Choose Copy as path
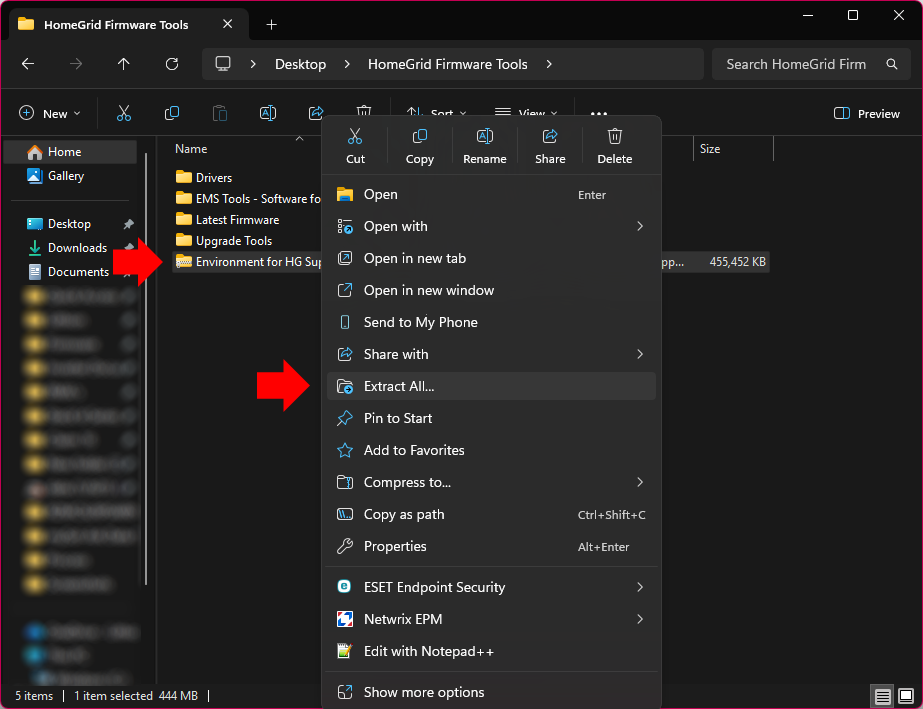The width and height of the screenshot is (923, 709). [491, 514]
